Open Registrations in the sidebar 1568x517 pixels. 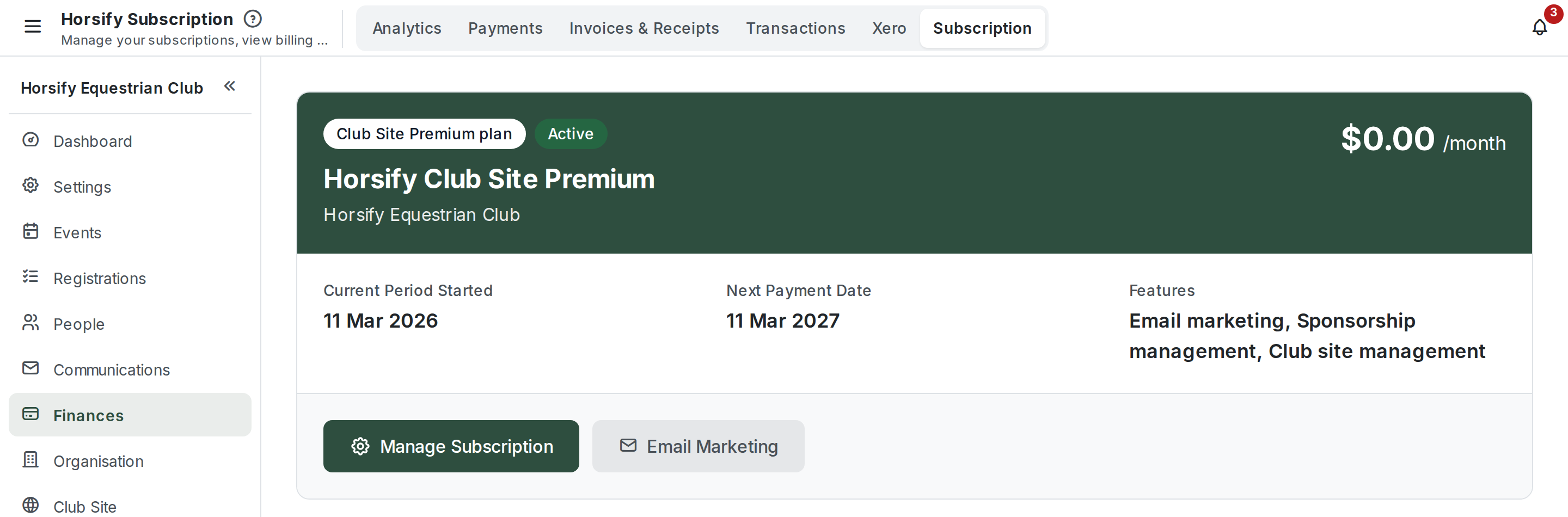coord(130,278)
